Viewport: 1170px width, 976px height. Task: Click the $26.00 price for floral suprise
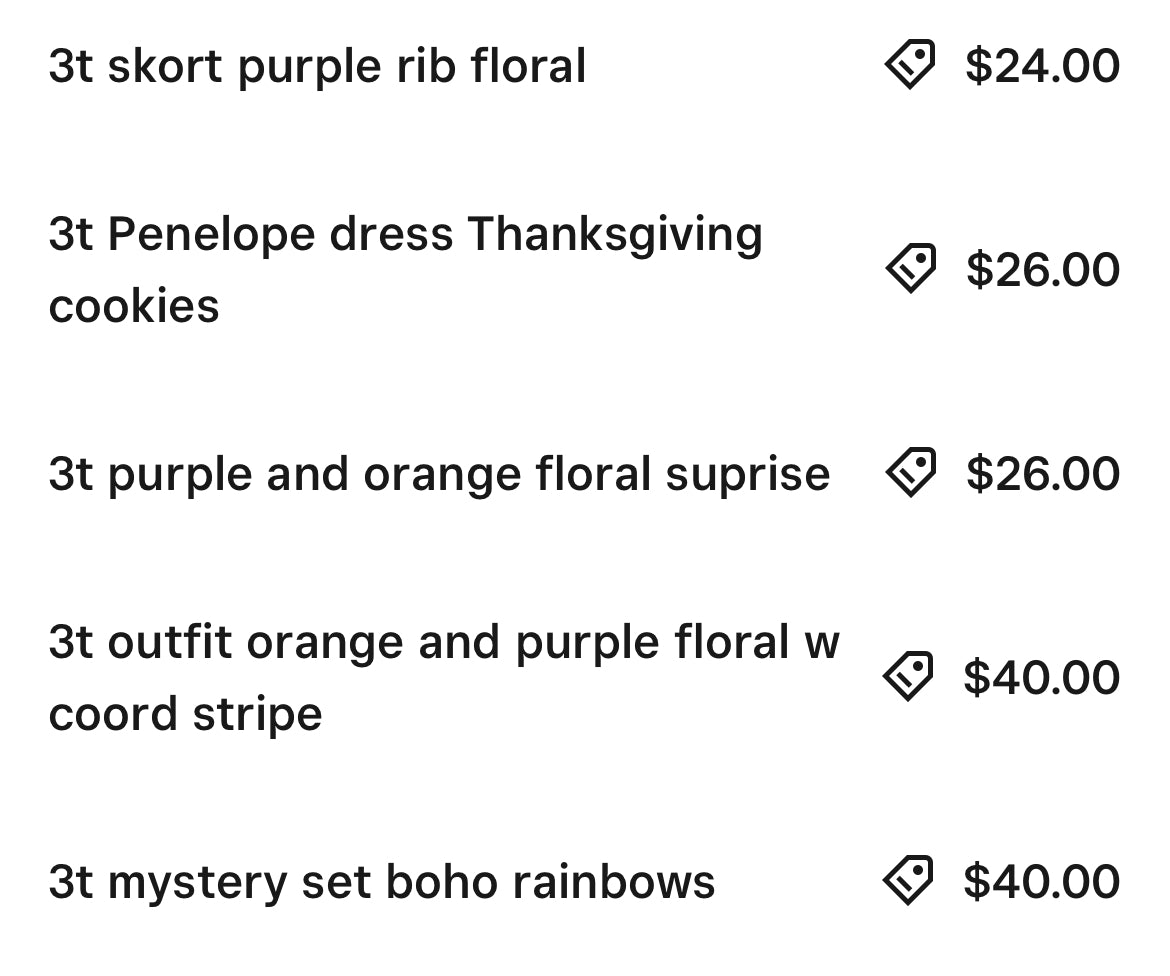(1042, 474)
